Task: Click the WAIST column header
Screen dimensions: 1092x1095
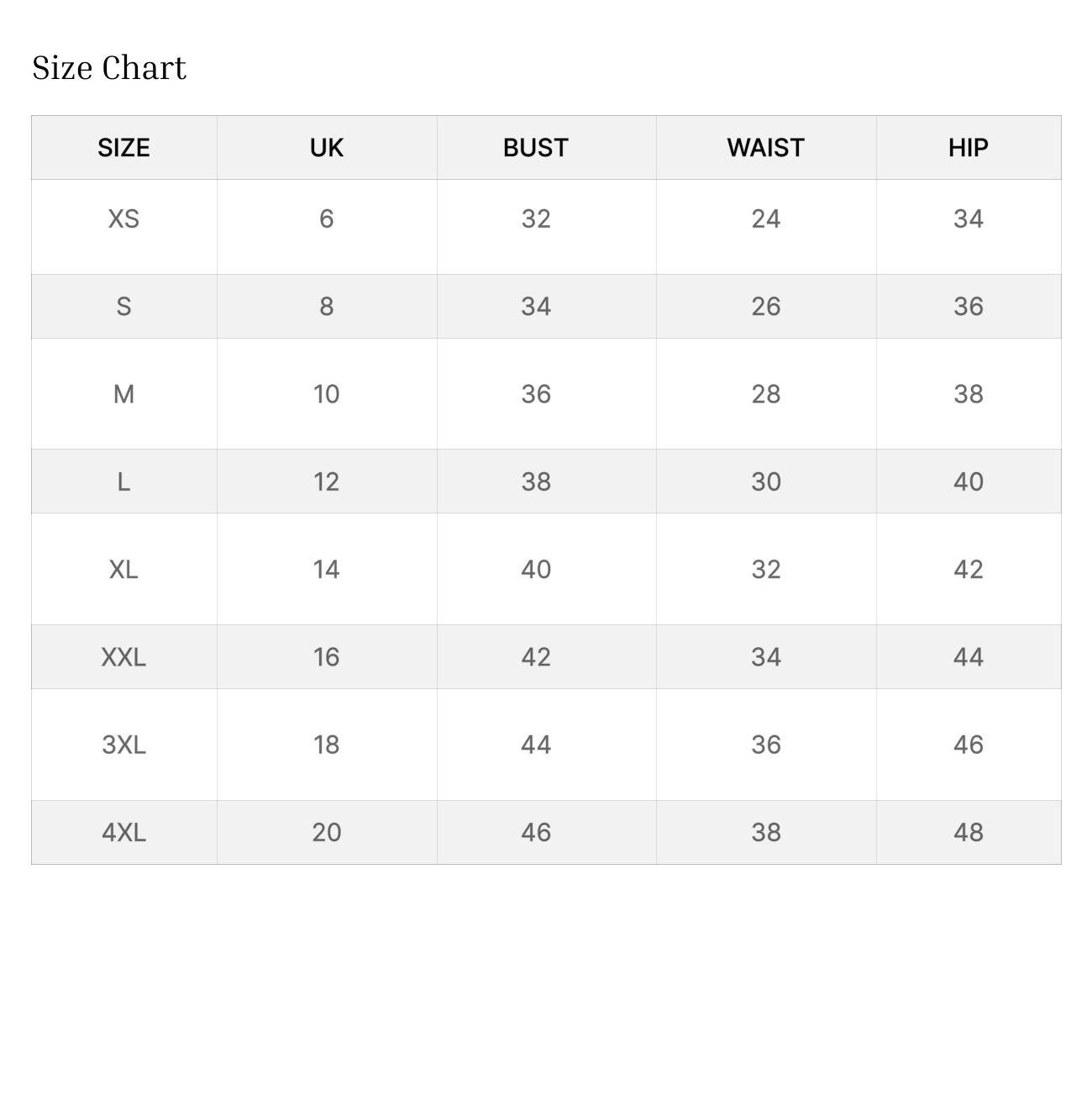Action: [765, 148]
